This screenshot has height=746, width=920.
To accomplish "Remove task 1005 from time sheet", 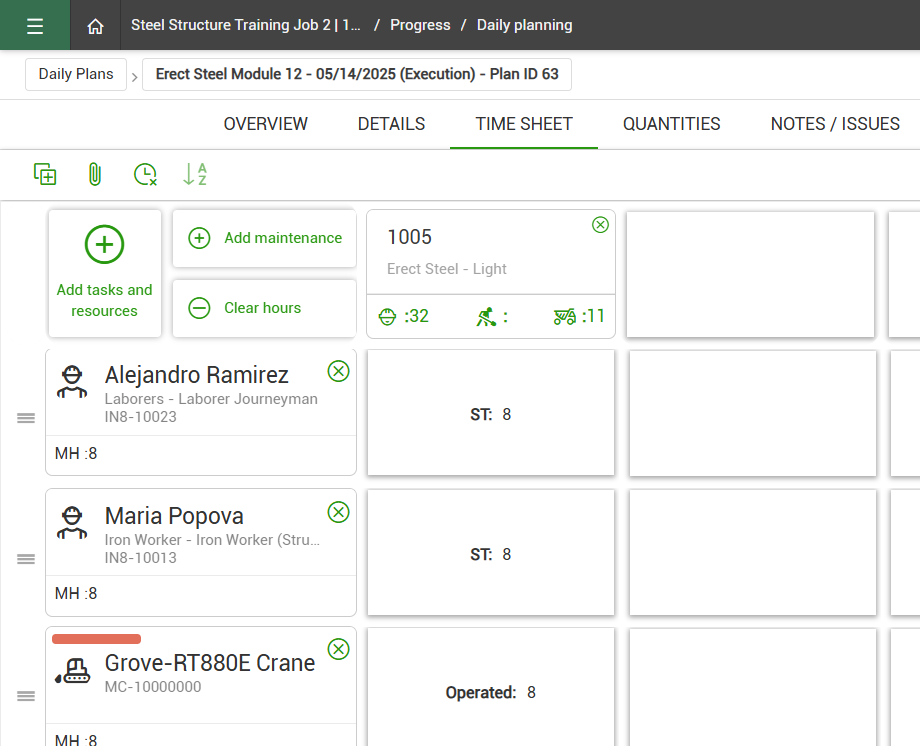I will [x=600, y=225].
